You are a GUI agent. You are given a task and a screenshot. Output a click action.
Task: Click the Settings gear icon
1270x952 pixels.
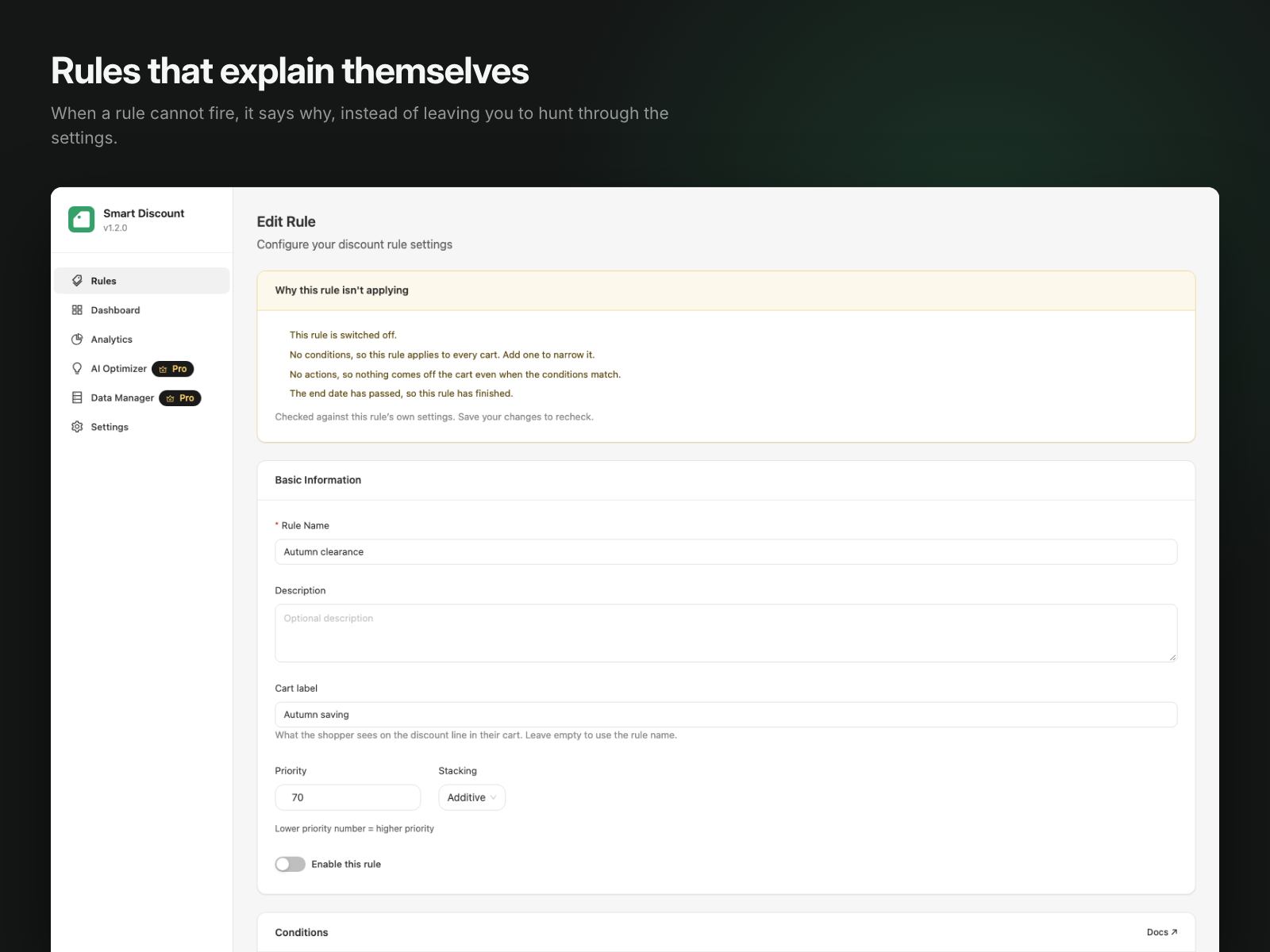pyautogui.click(x=77, y=427)
